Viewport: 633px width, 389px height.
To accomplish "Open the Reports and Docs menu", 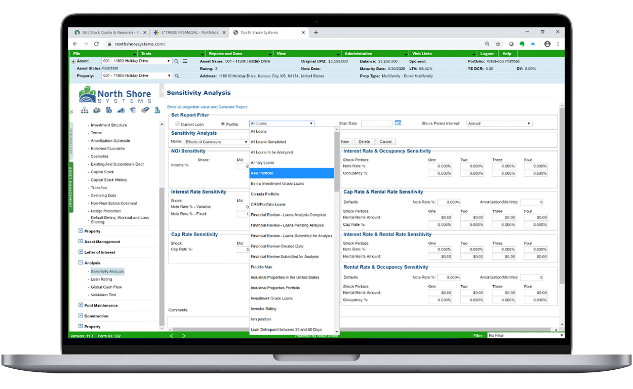I will 239,54.
